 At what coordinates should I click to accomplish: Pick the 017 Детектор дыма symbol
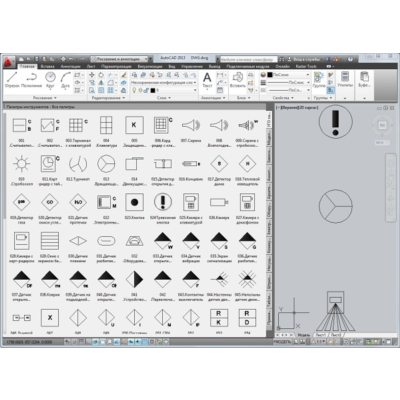click(219, 164)
